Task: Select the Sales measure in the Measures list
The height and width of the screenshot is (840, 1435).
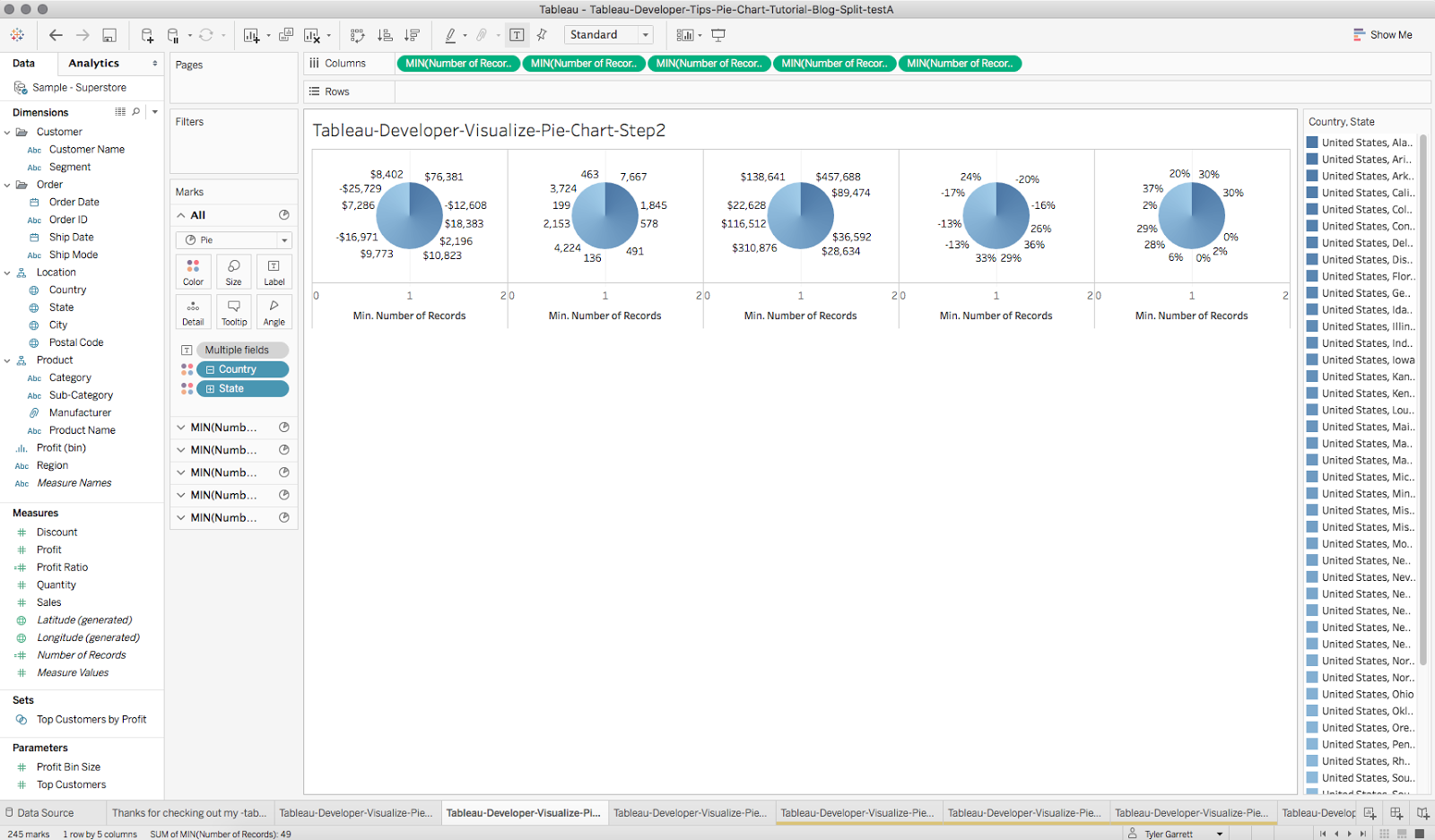Action: [x=49, y=602]
